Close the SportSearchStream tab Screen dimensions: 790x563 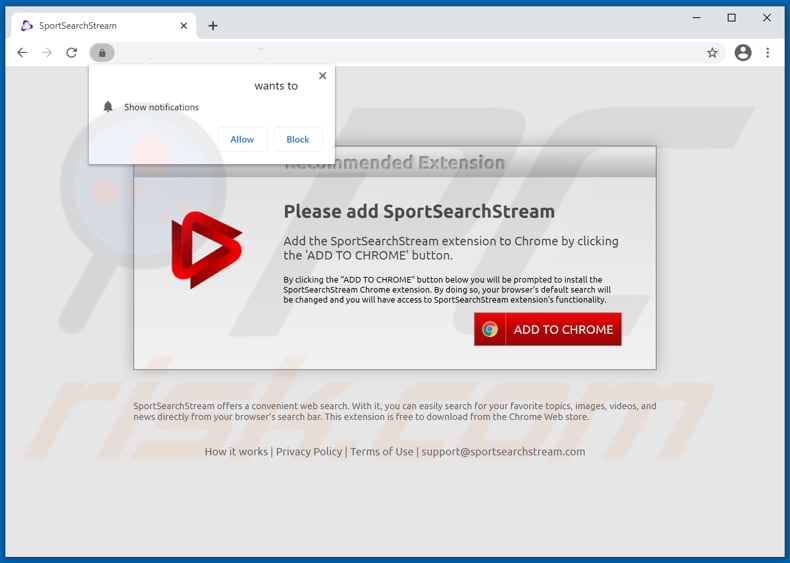[x=183, y=26]
